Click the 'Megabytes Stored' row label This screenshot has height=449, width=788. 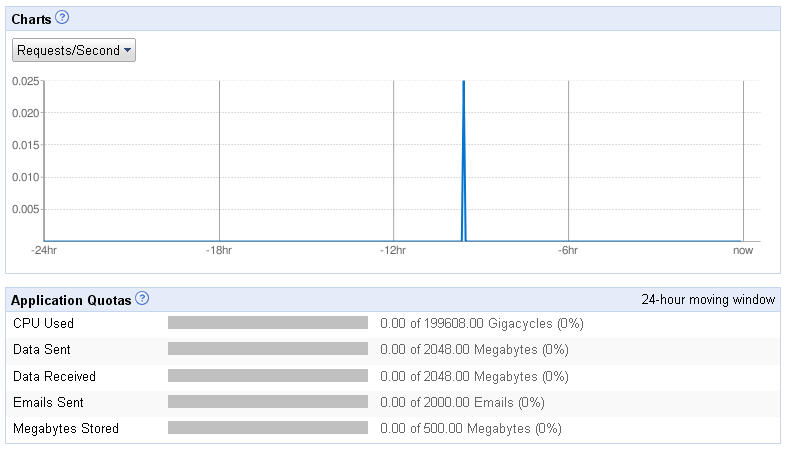click(66, 428)
